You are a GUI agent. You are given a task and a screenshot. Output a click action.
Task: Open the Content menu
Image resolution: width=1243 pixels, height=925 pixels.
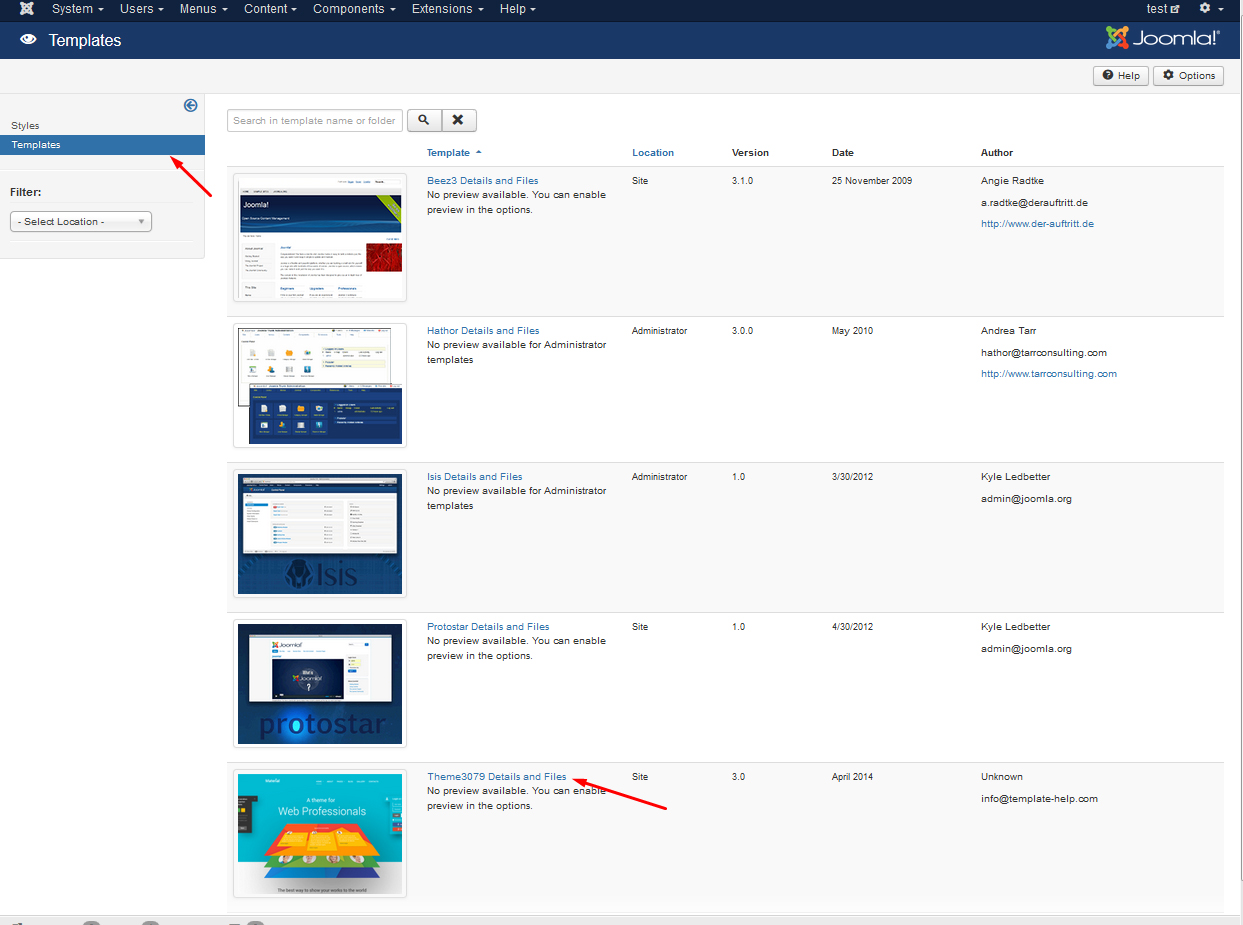click(270, 9)
